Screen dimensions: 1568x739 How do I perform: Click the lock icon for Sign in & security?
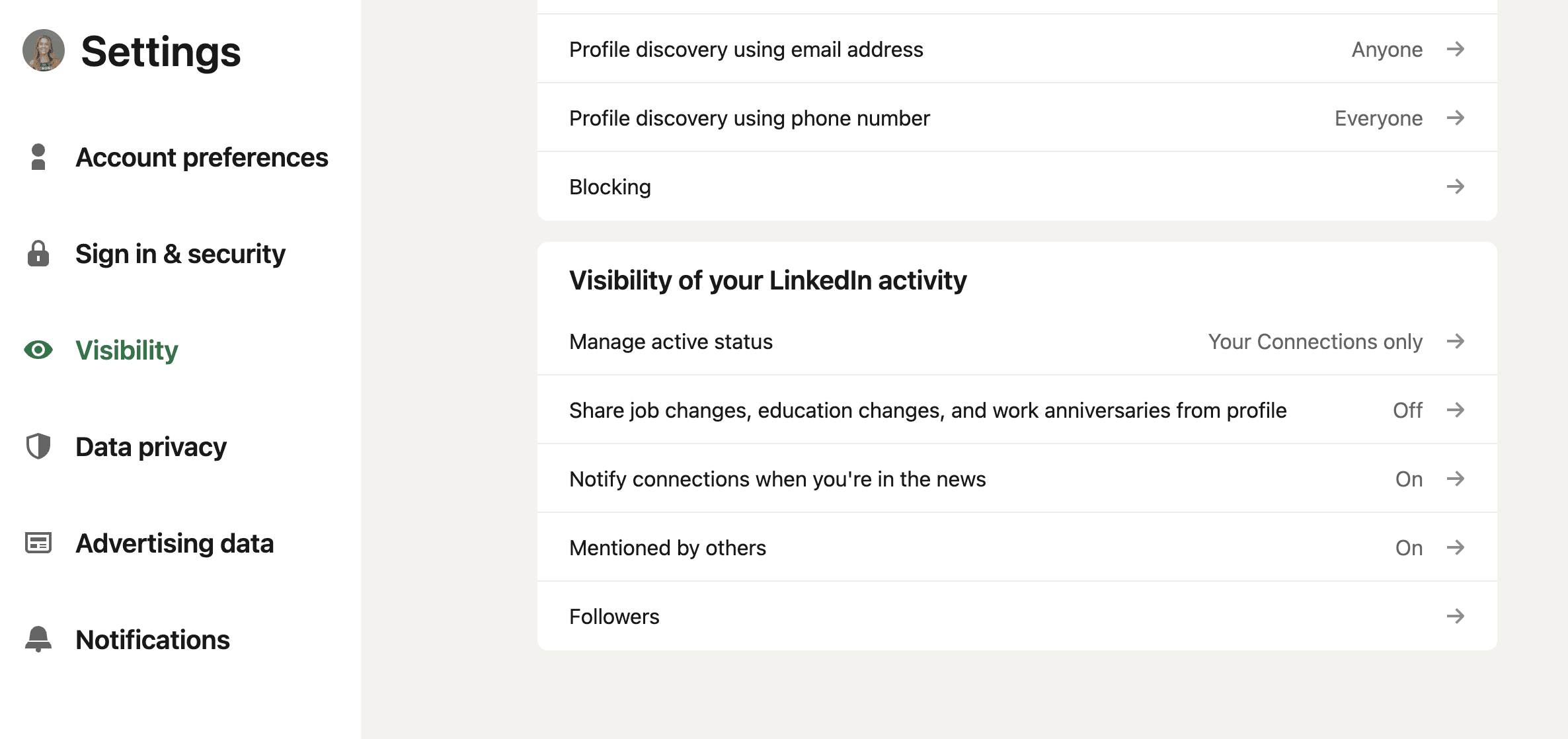tap(38, 254)
